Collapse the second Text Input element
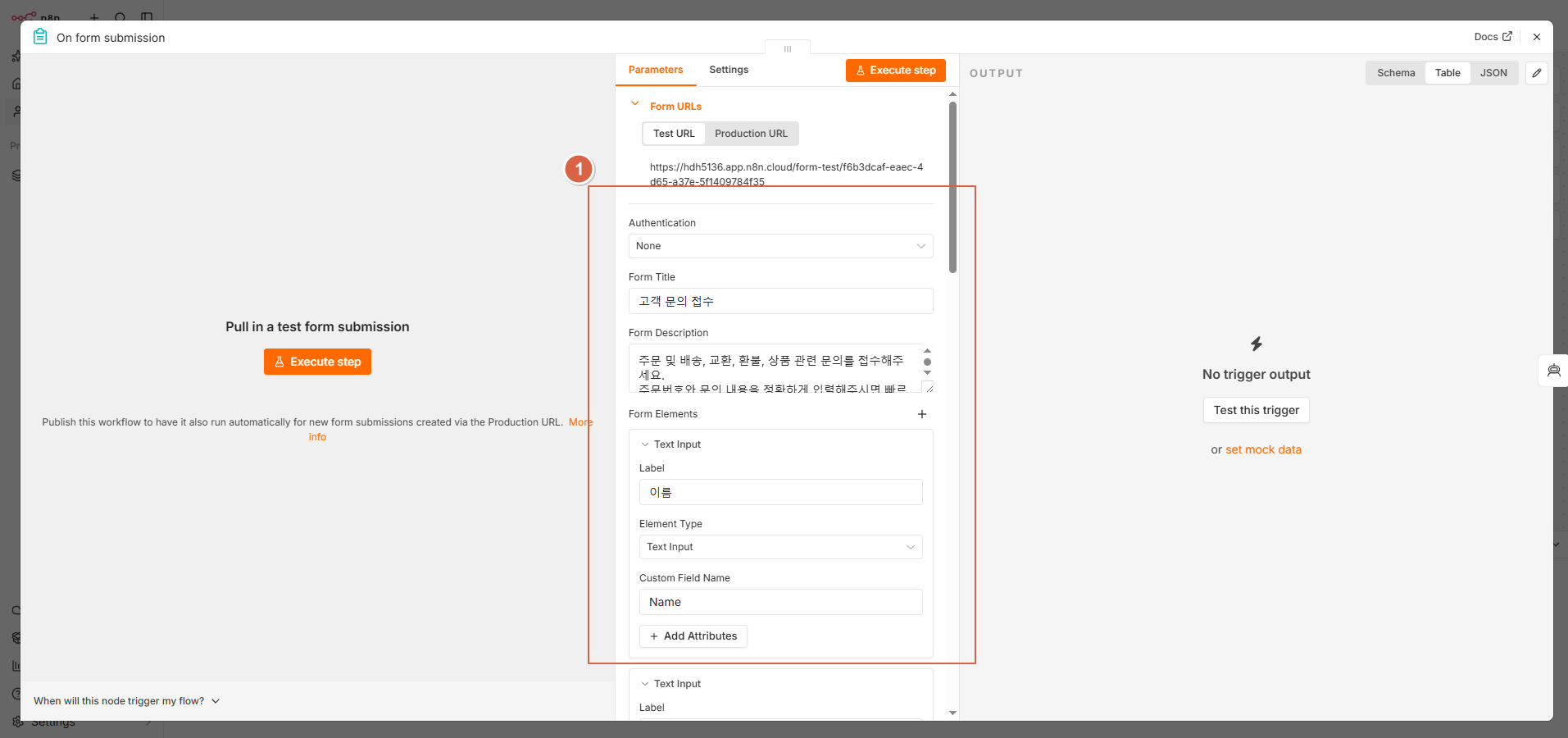 pos(645,684)
